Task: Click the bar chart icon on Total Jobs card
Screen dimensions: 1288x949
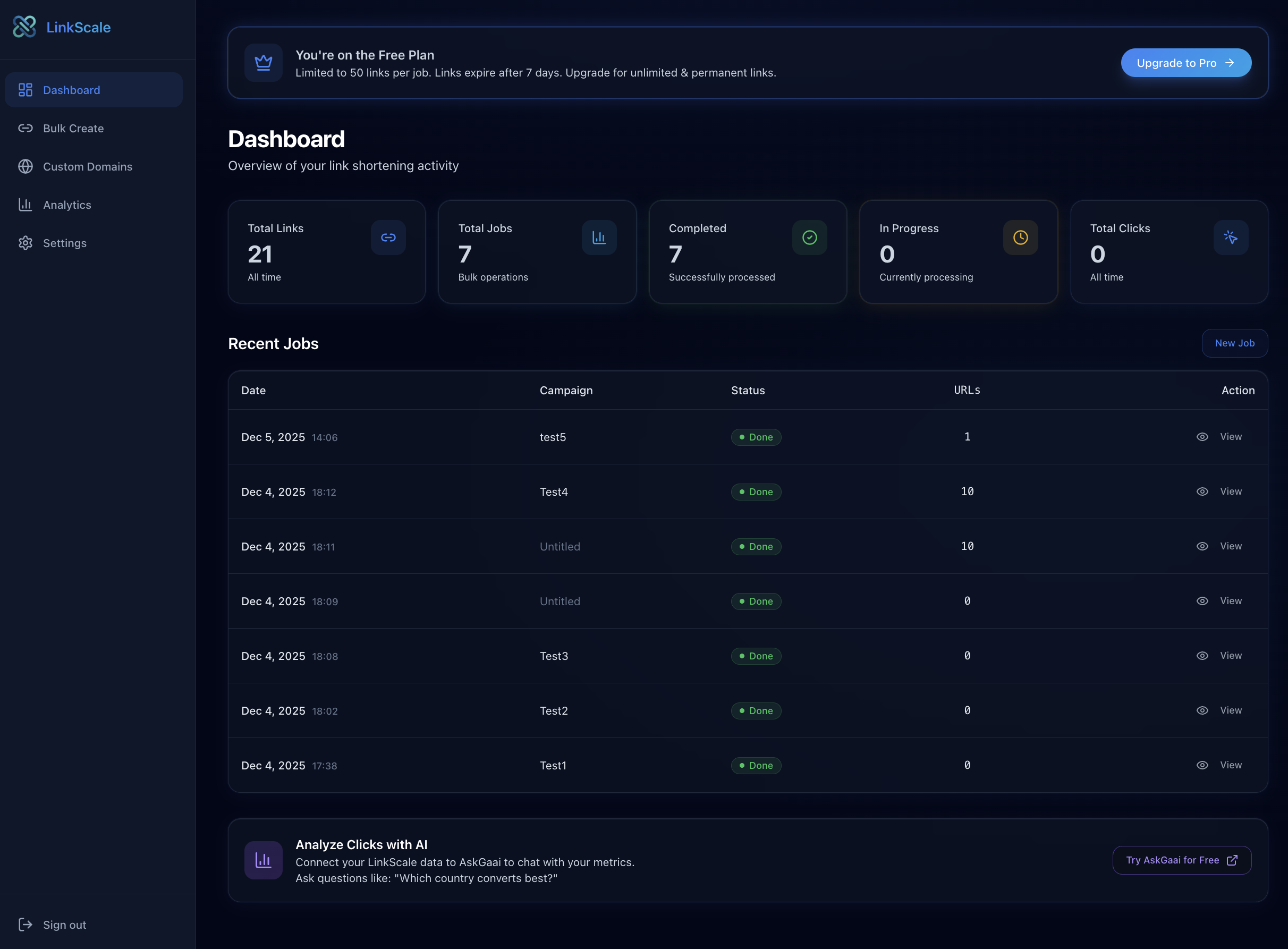Action: click(599, 237)
